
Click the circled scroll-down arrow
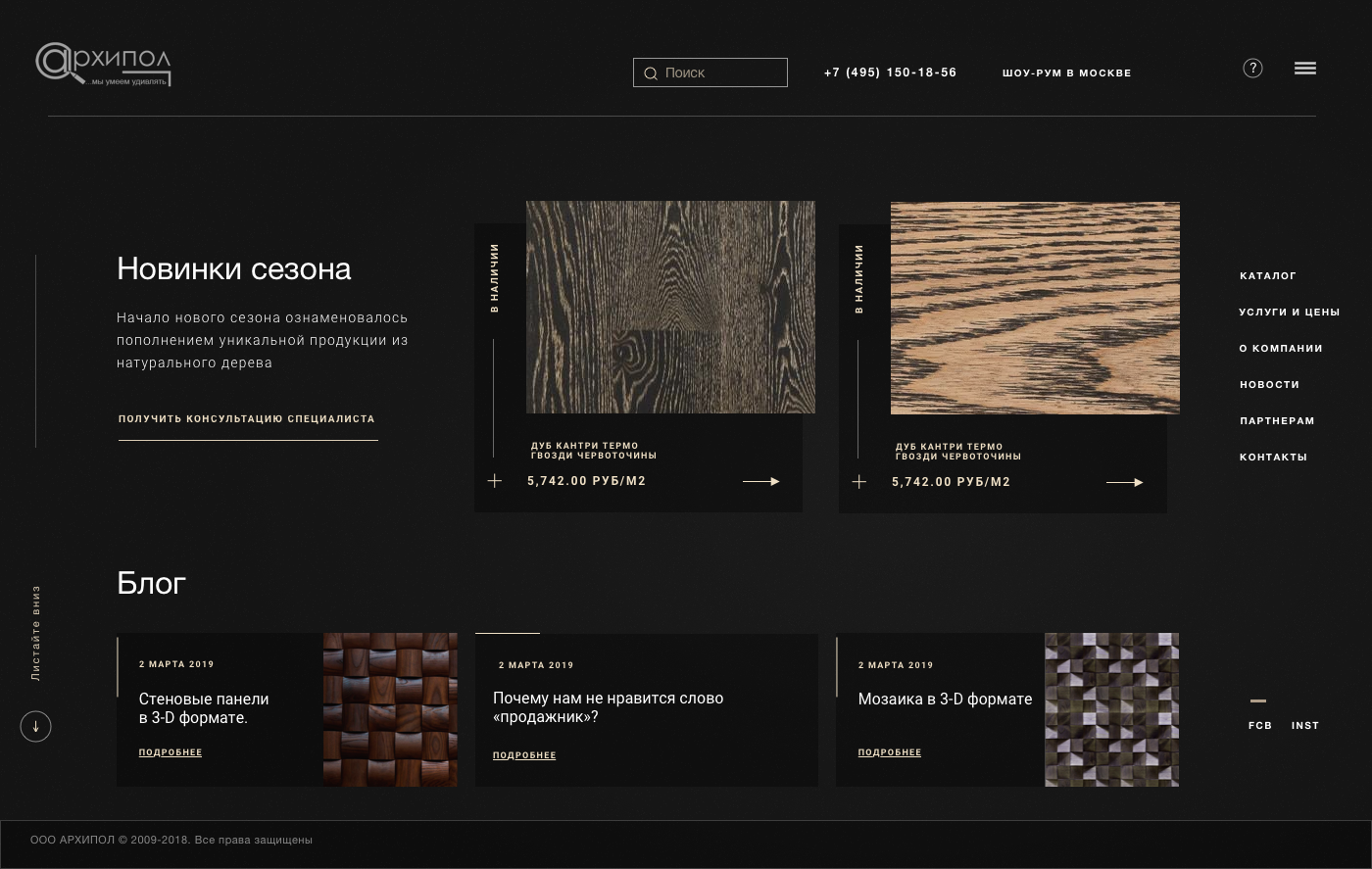pyautogui.click(x=36, y=727)
